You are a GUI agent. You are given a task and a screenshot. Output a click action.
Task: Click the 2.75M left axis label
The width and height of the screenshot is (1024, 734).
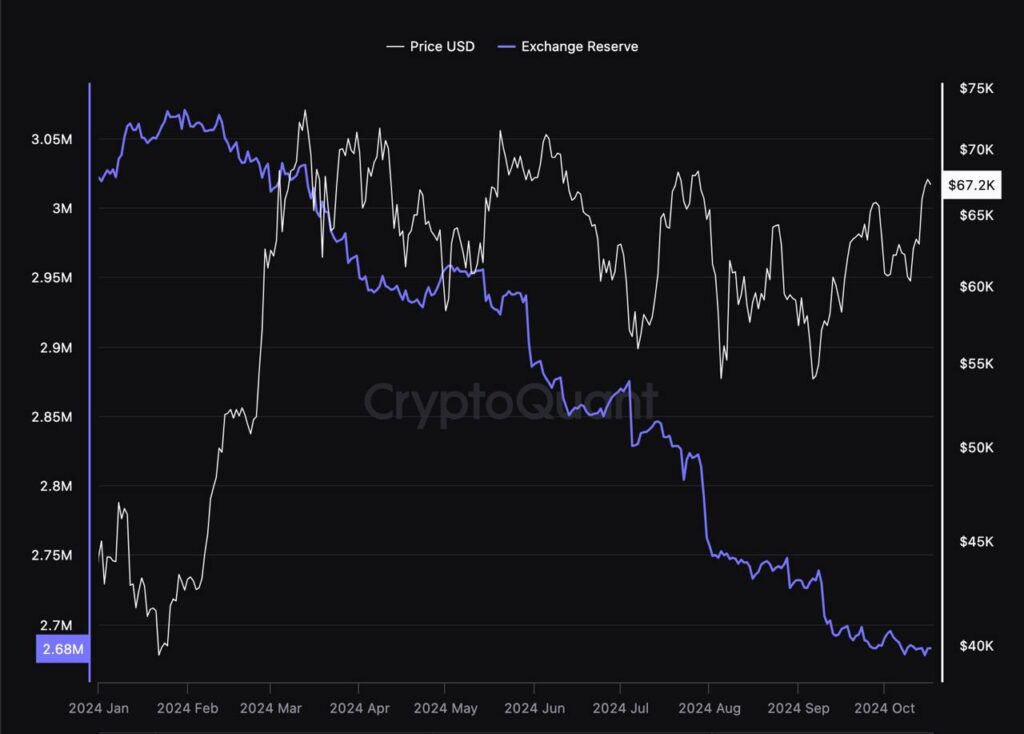[53, 555]
